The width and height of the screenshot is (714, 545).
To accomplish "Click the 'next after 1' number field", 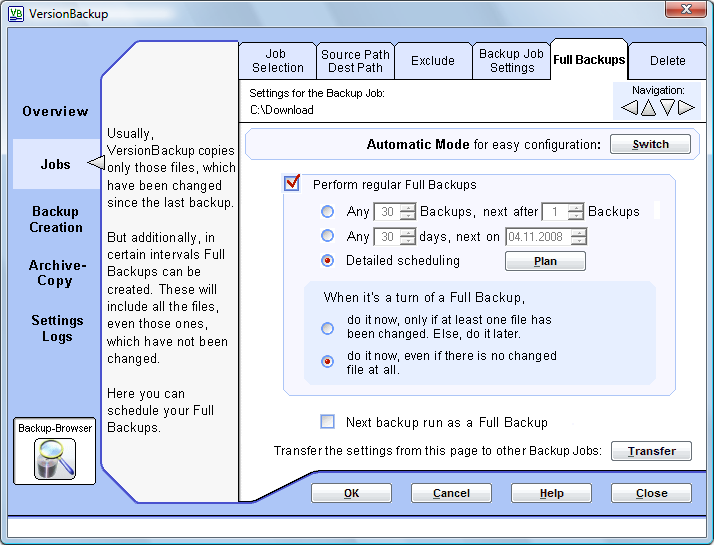I will point(555,212).
